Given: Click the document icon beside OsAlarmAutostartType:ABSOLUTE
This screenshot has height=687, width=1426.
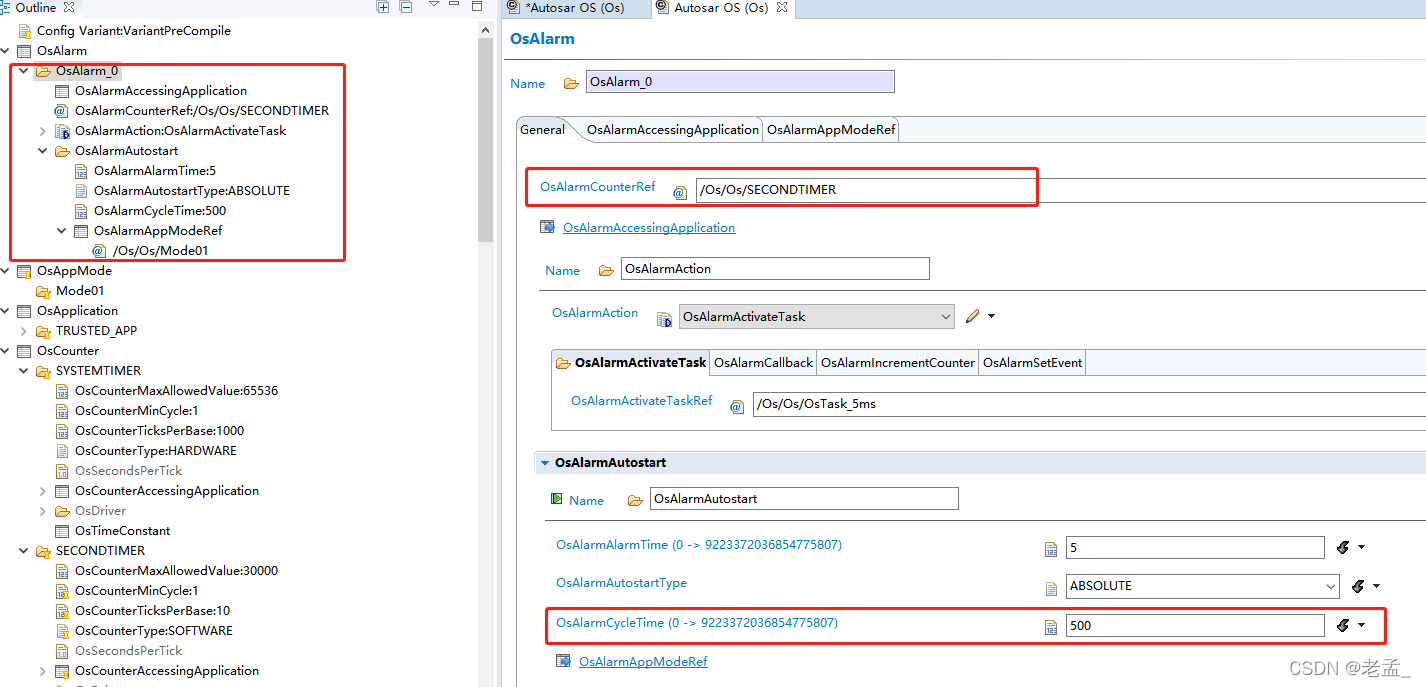Looking at the screenshot, I should [x=81, y=191].
